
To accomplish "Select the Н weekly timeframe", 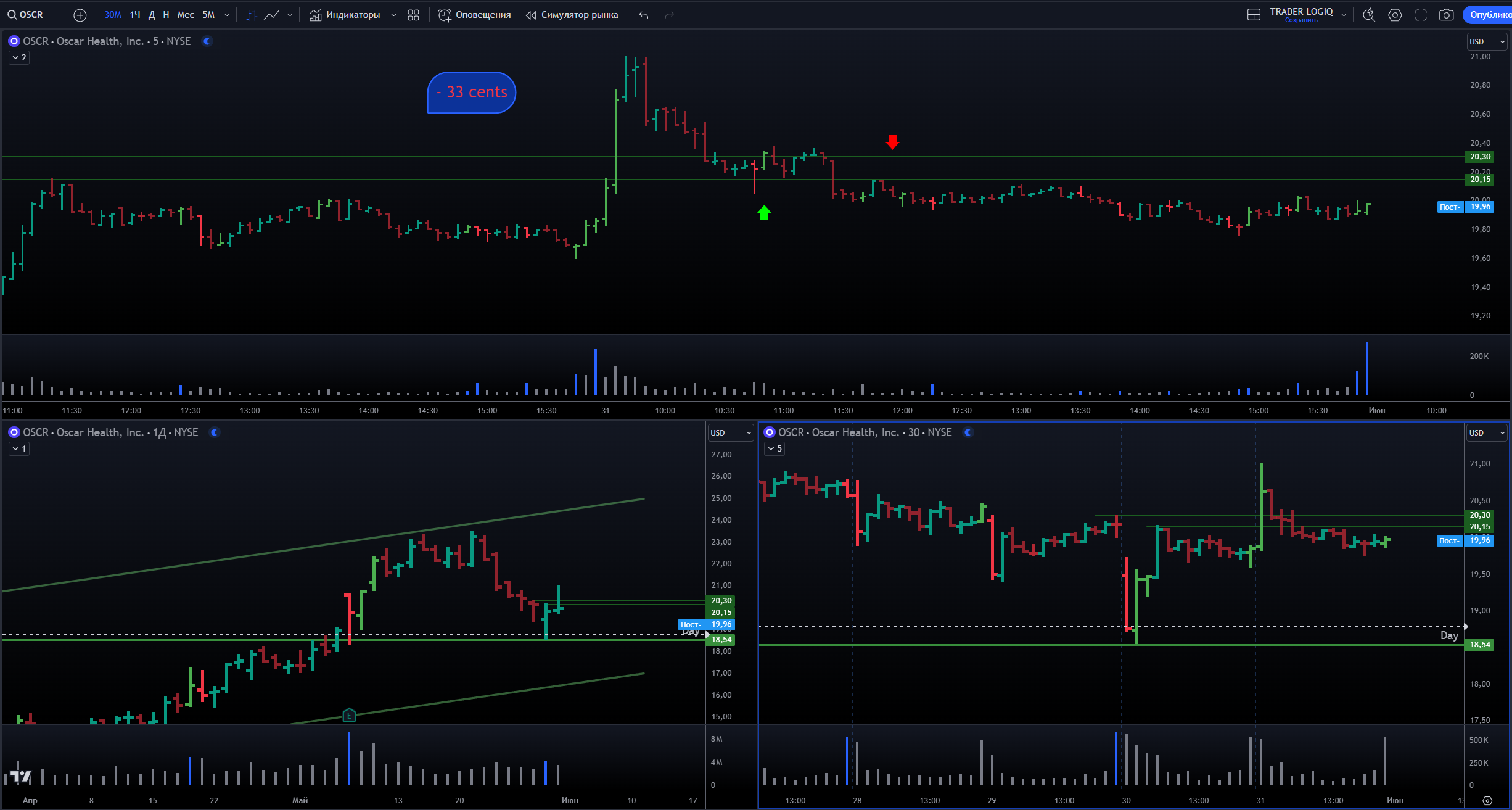I will point(166,15).
